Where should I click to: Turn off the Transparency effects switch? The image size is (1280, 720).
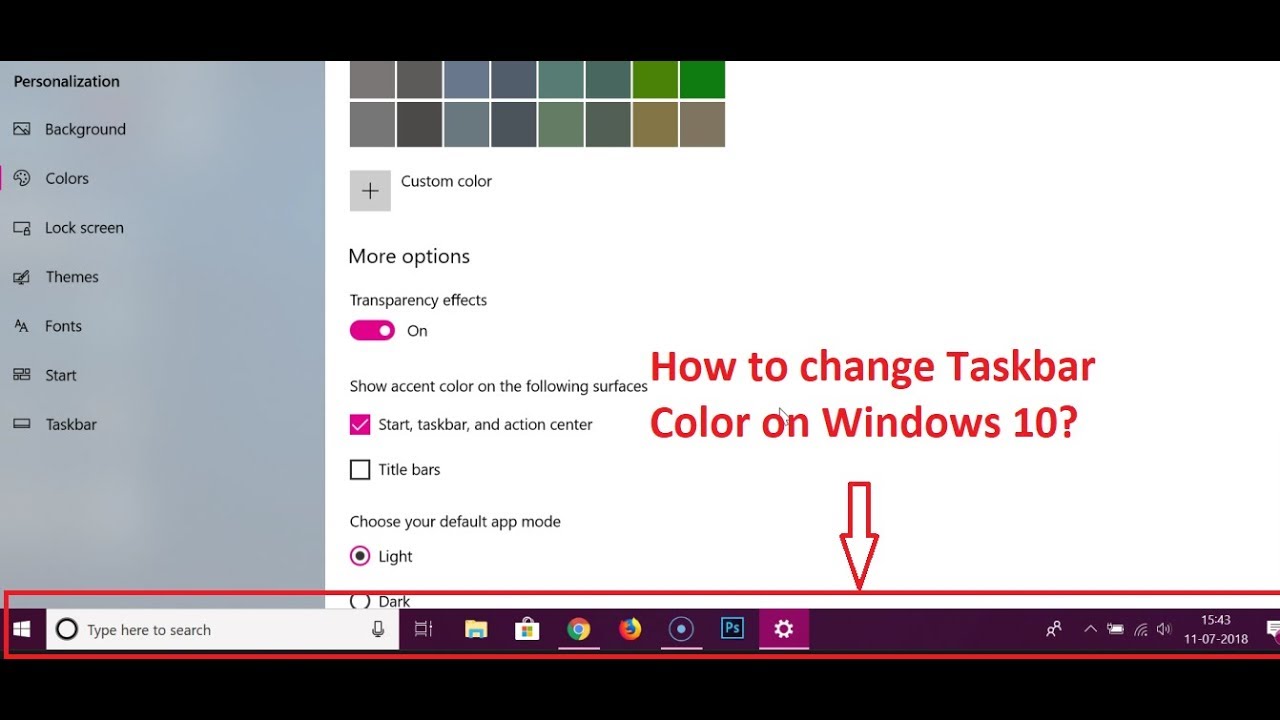pos(372,331)
